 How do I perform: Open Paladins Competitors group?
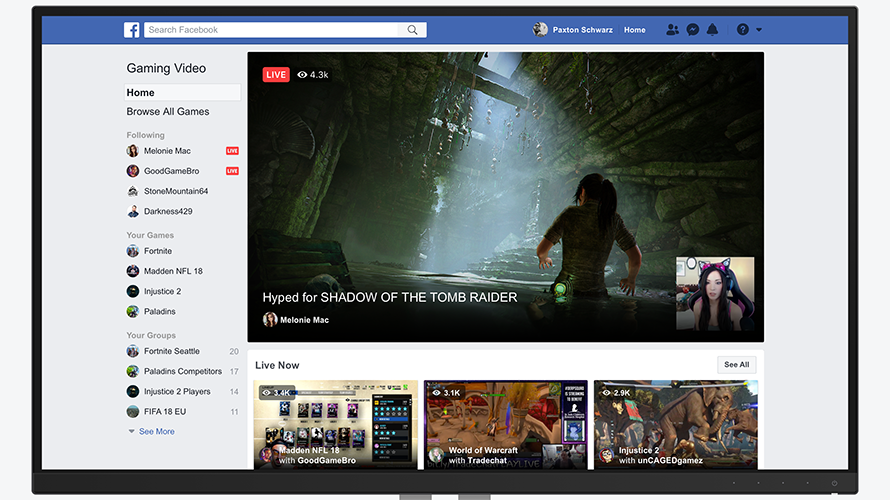click(183, 371)
